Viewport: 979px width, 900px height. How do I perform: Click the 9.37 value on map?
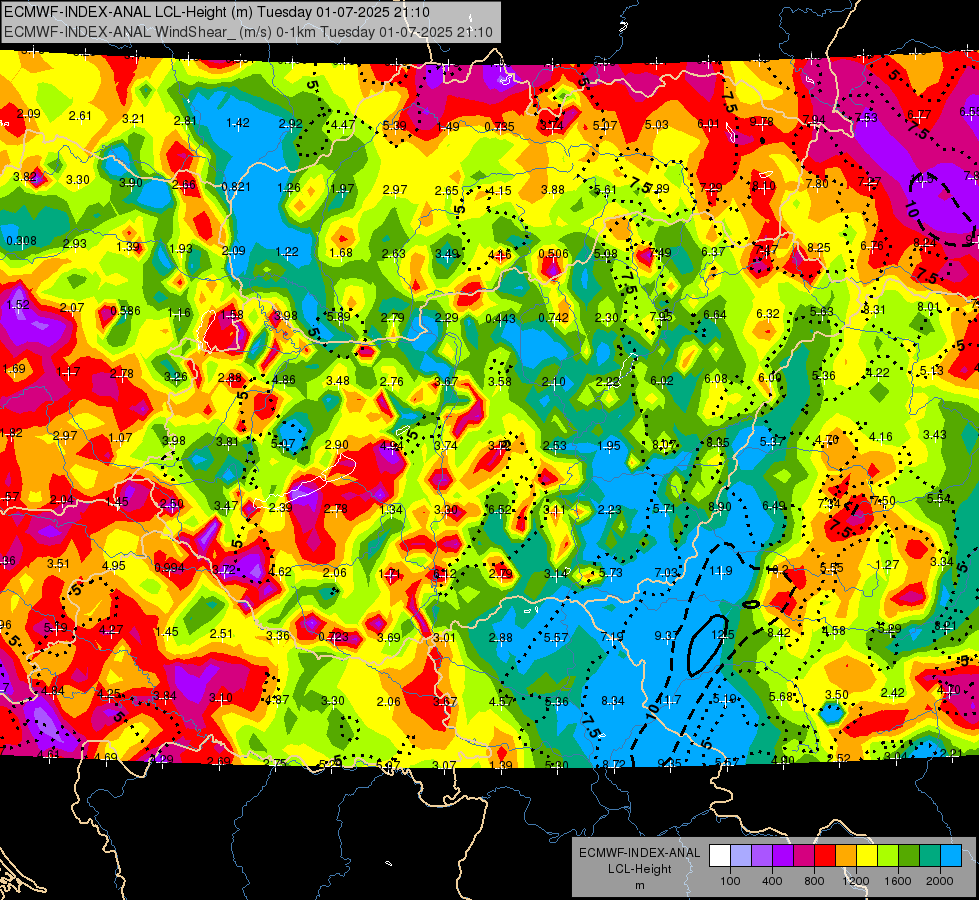click(666, 635)
